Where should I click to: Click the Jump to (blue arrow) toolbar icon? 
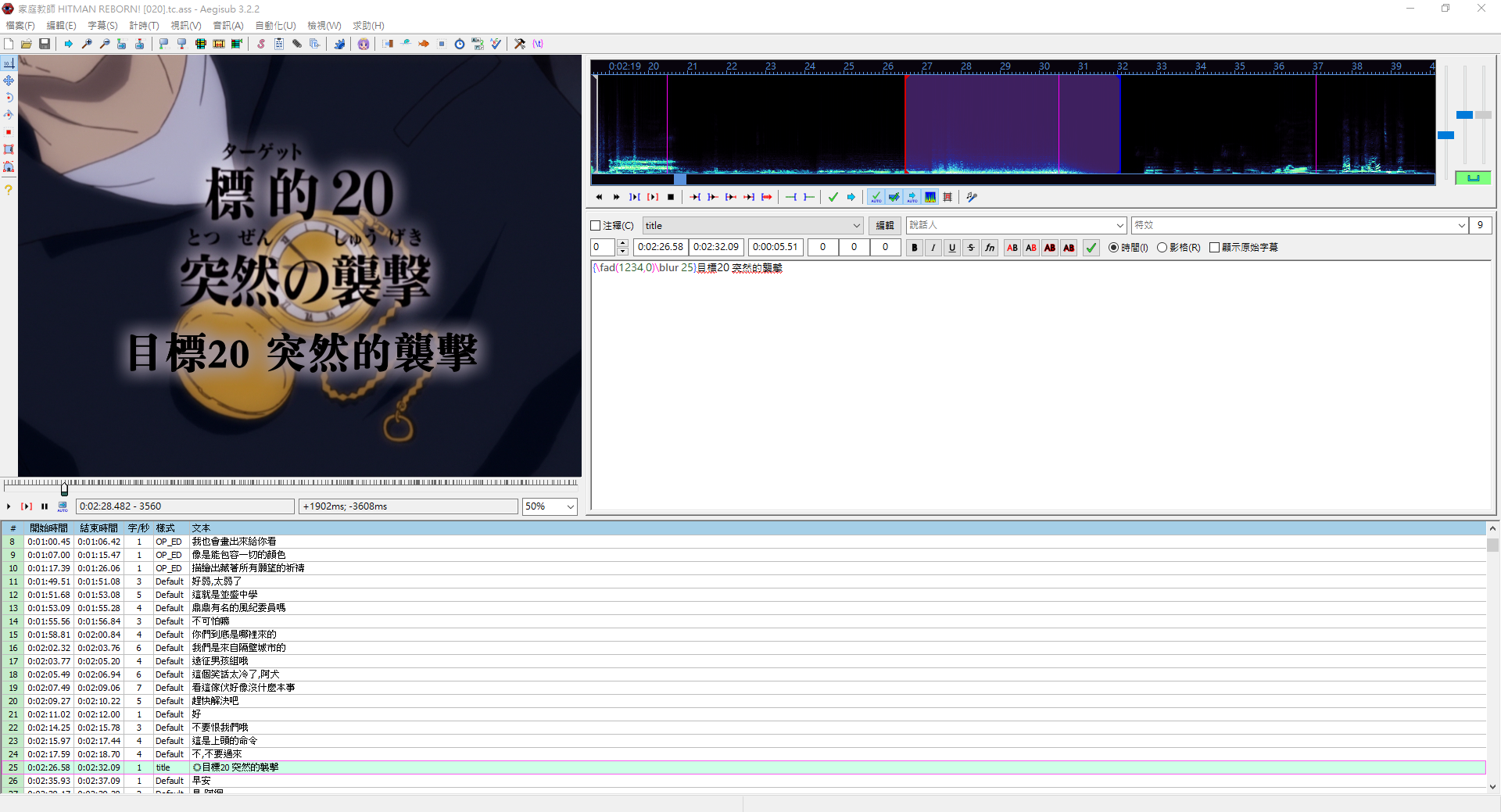69,44
